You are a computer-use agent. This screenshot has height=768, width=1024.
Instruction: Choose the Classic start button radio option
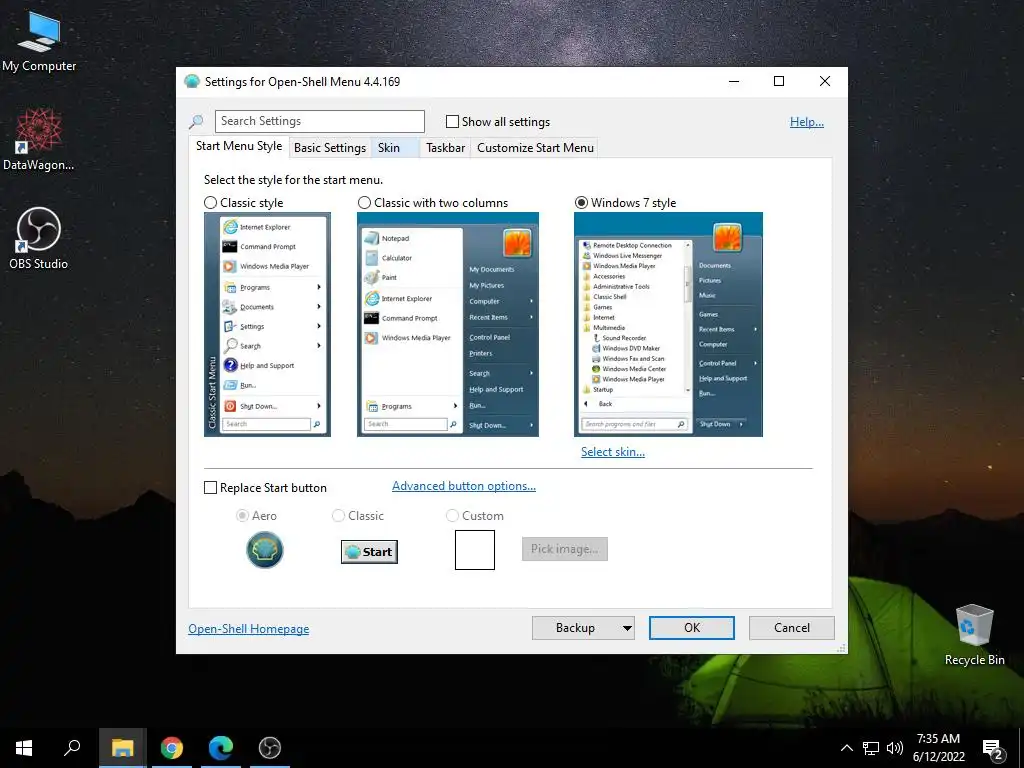[338, 516]
